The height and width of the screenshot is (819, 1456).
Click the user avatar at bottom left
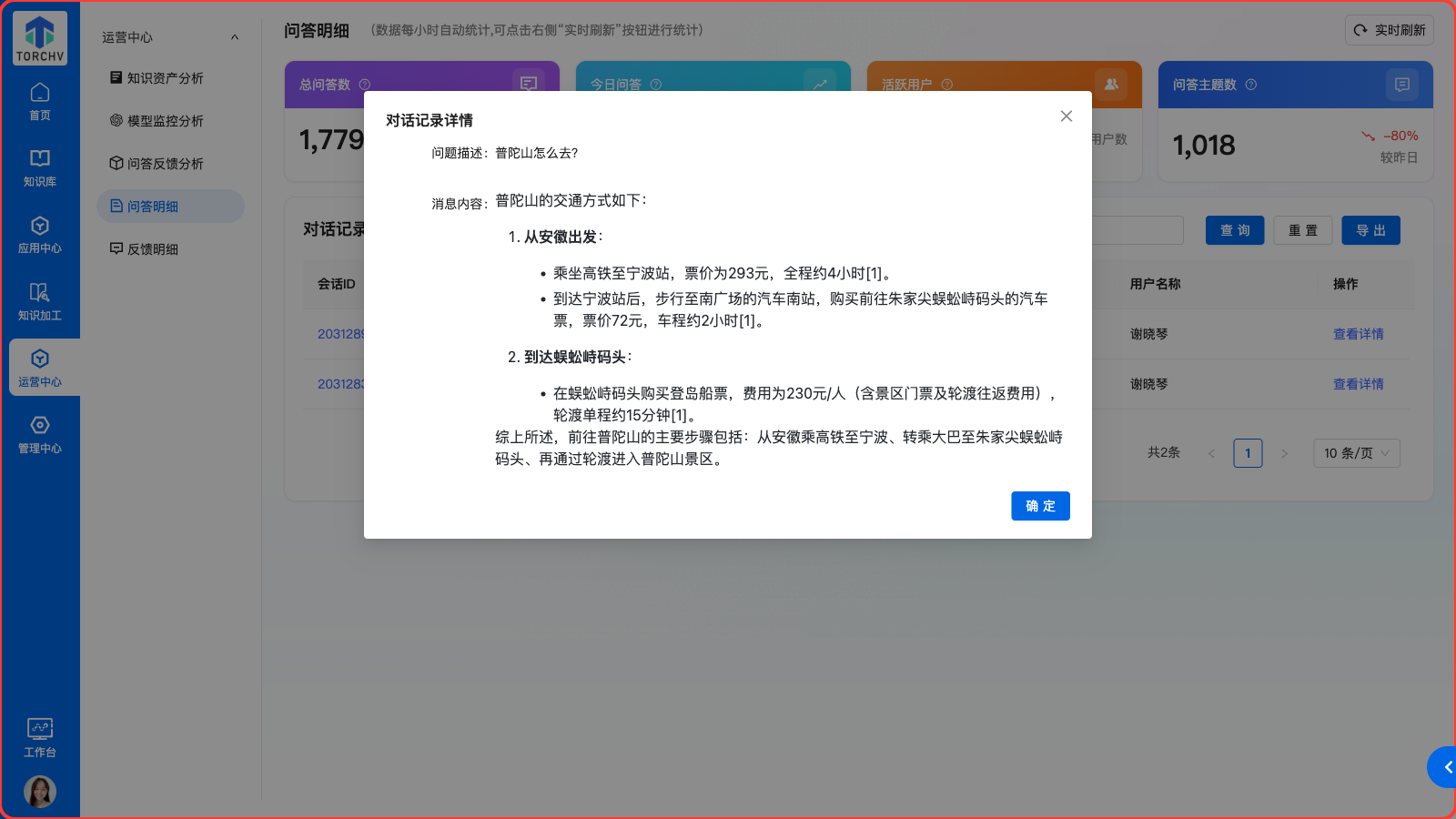[x=40, y=792]
